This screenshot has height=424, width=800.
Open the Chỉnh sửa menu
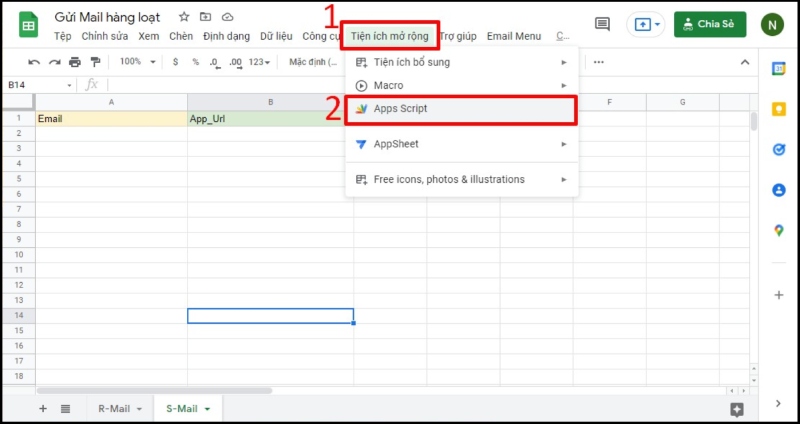tap(105, 36)
